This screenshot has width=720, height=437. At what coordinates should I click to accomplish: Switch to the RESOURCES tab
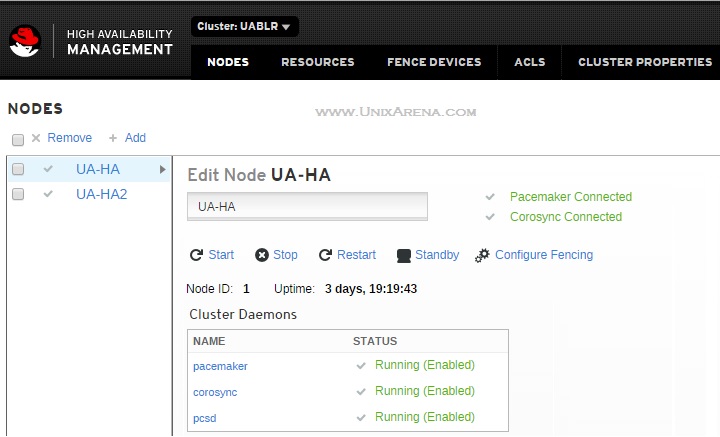pyautogui.click(x=318, y=62)
